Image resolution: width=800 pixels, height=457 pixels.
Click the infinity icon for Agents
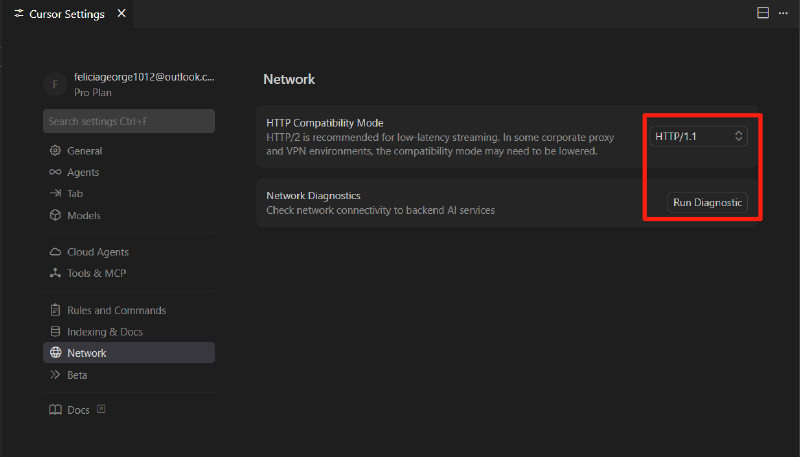[55, 172]
